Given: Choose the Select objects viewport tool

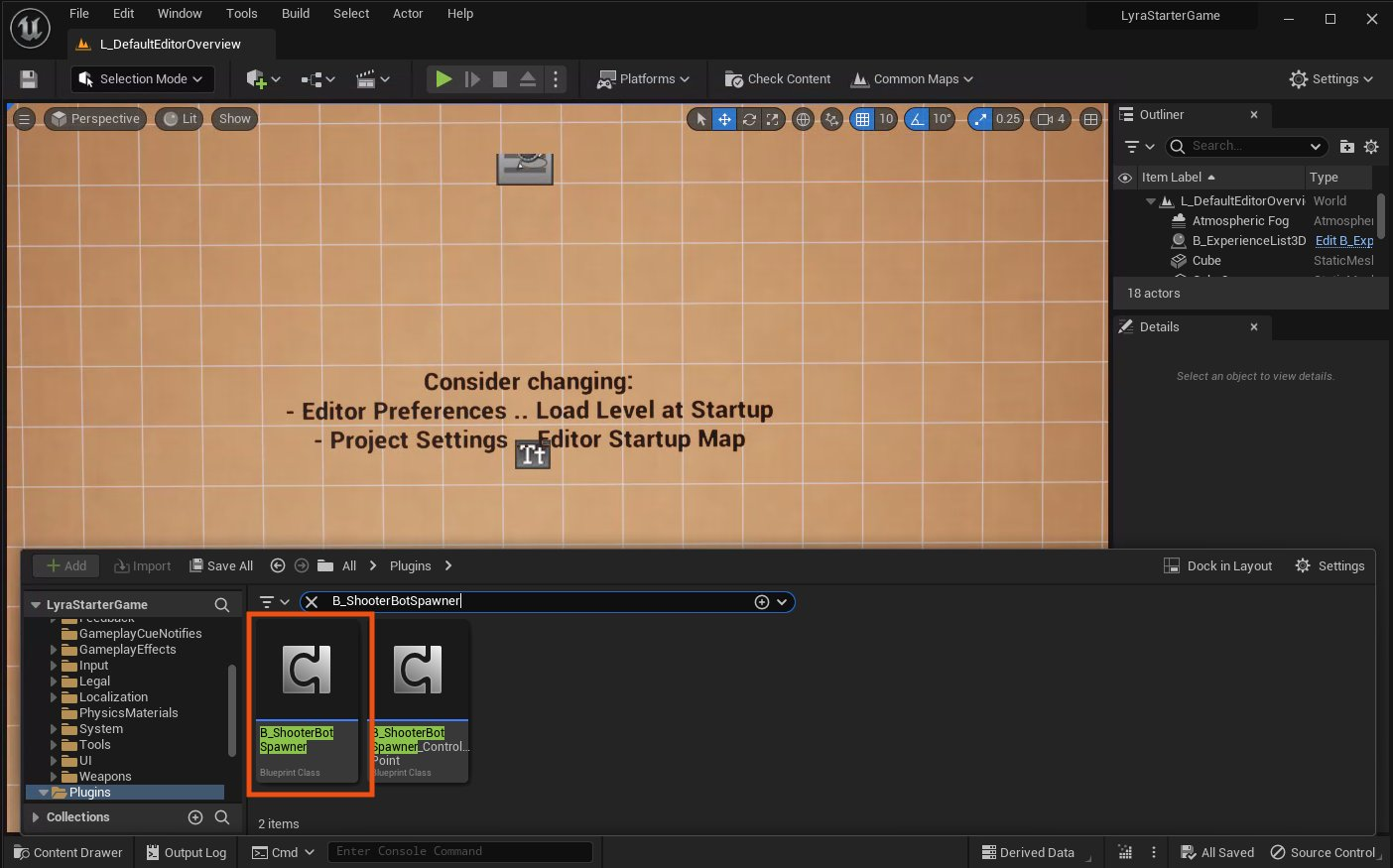Looking at the screenshot, I should coord(701,119).
